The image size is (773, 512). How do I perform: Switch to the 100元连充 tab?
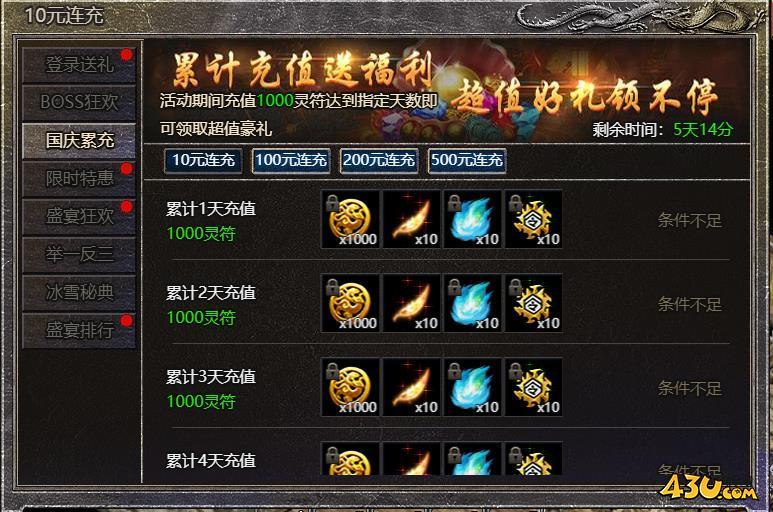[x=291, y=161]
